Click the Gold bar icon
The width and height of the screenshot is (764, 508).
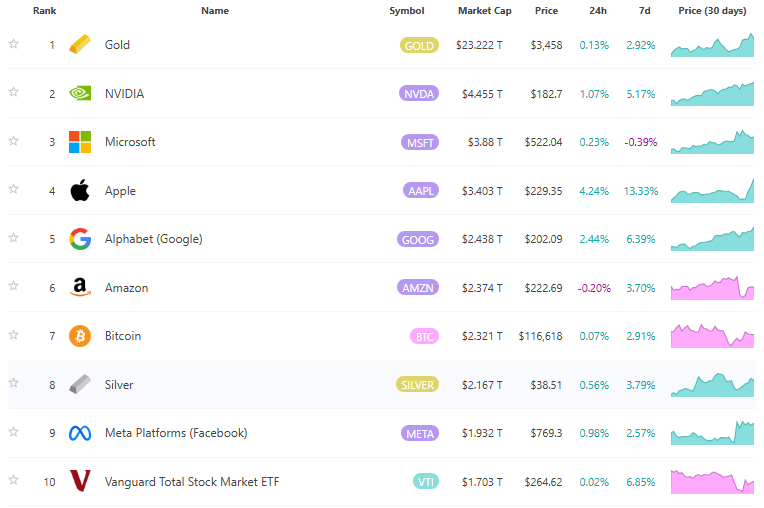(x=80, y=44)
